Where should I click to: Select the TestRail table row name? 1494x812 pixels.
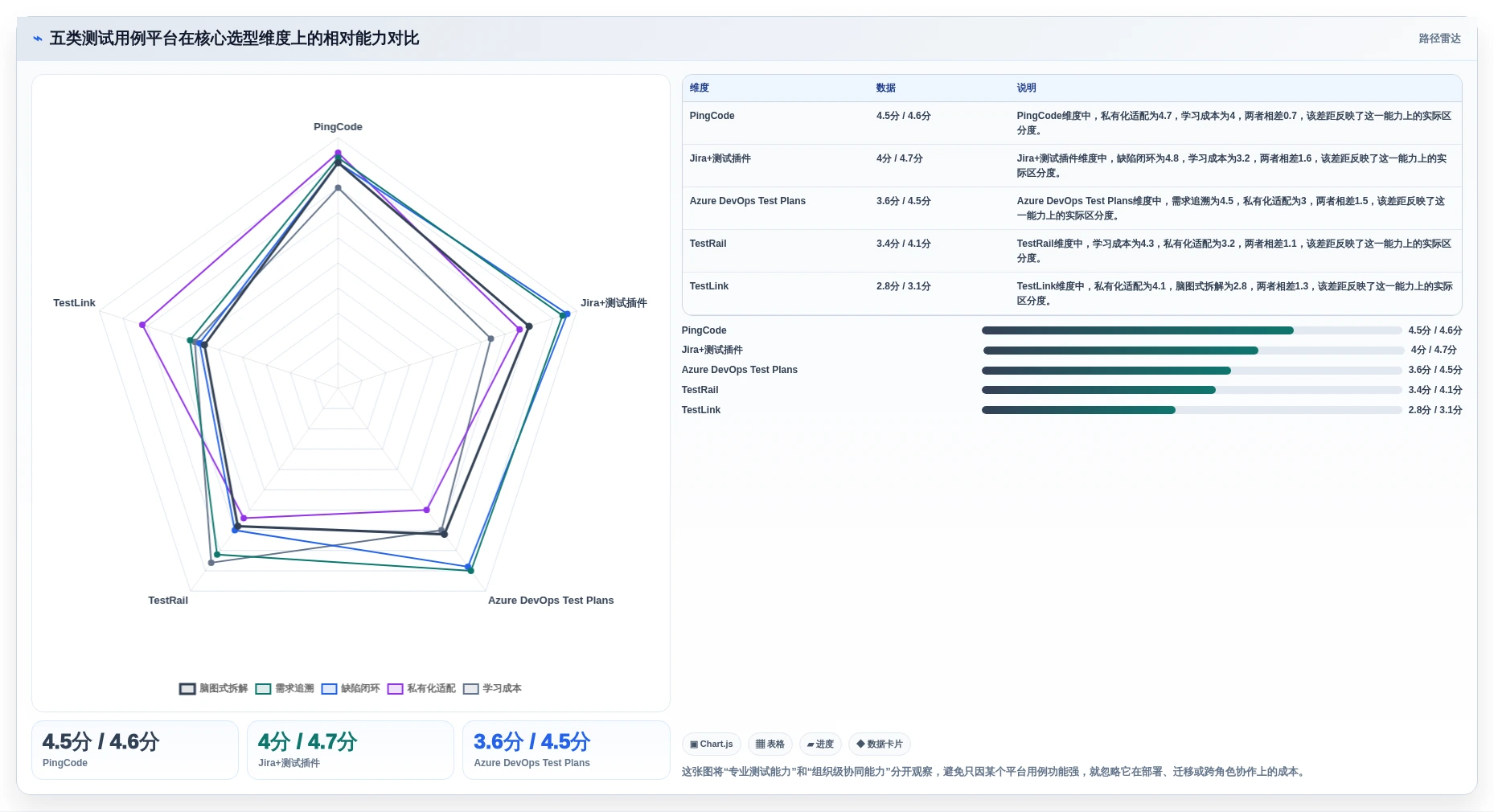click(708, 244)
